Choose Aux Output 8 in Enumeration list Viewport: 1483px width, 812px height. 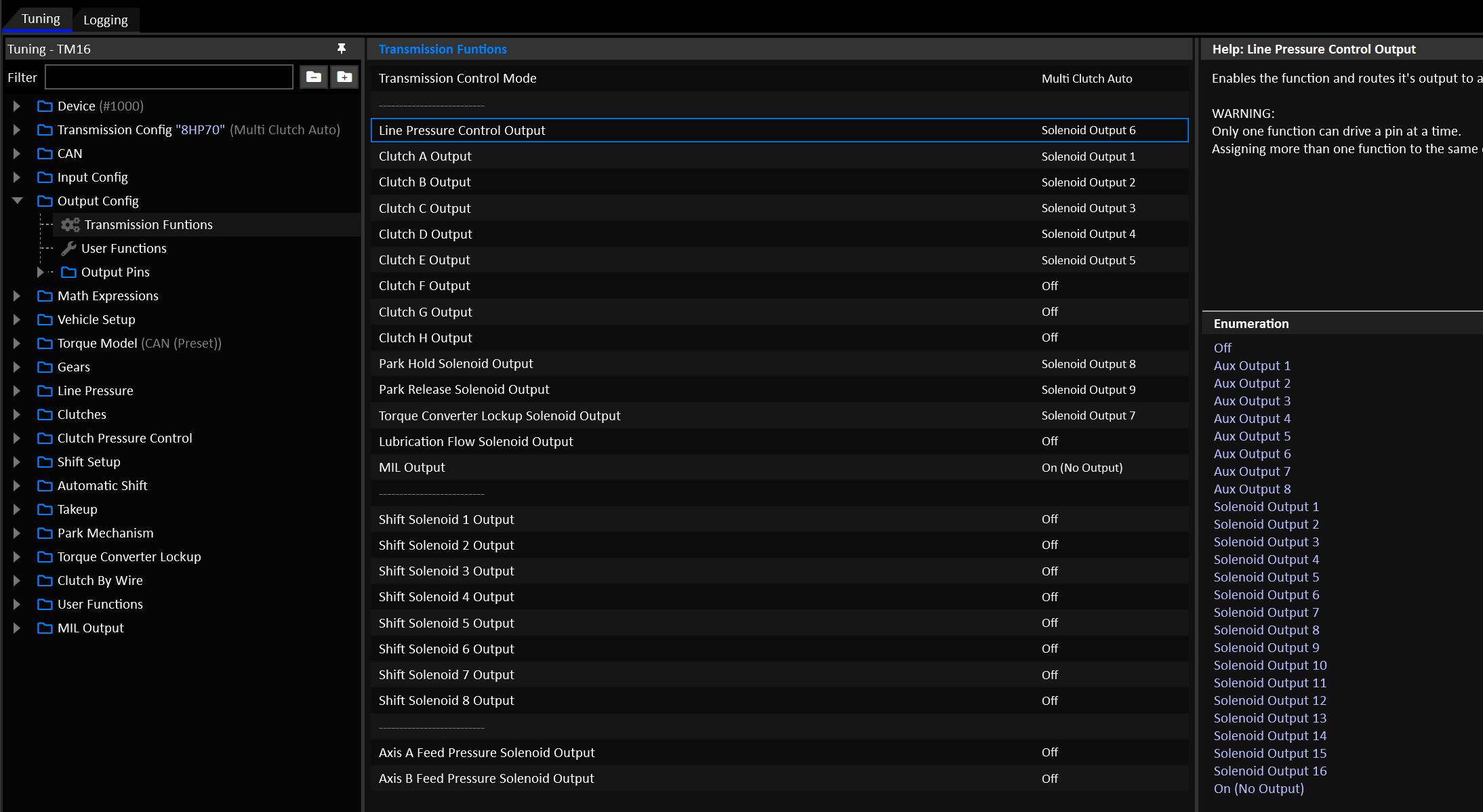point(1252,489)
